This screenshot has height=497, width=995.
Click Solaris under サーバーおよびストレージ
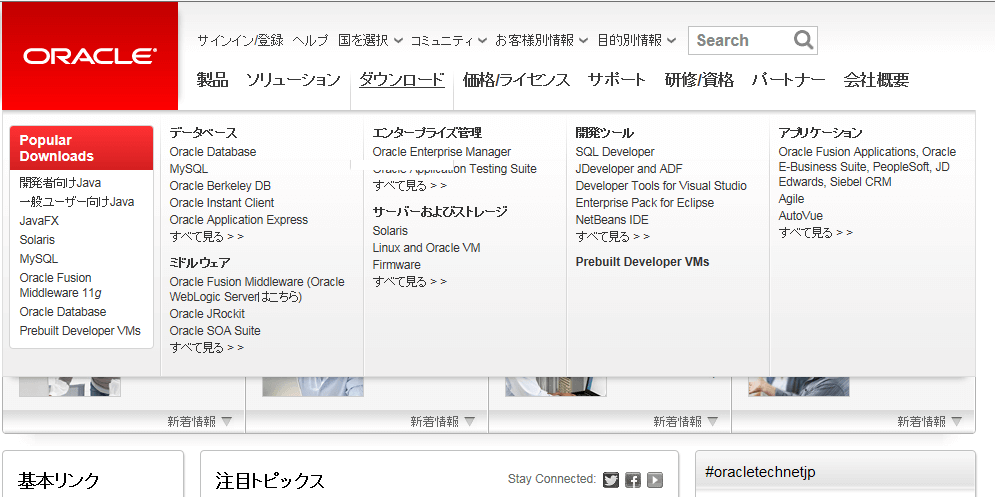coord(390,230)
